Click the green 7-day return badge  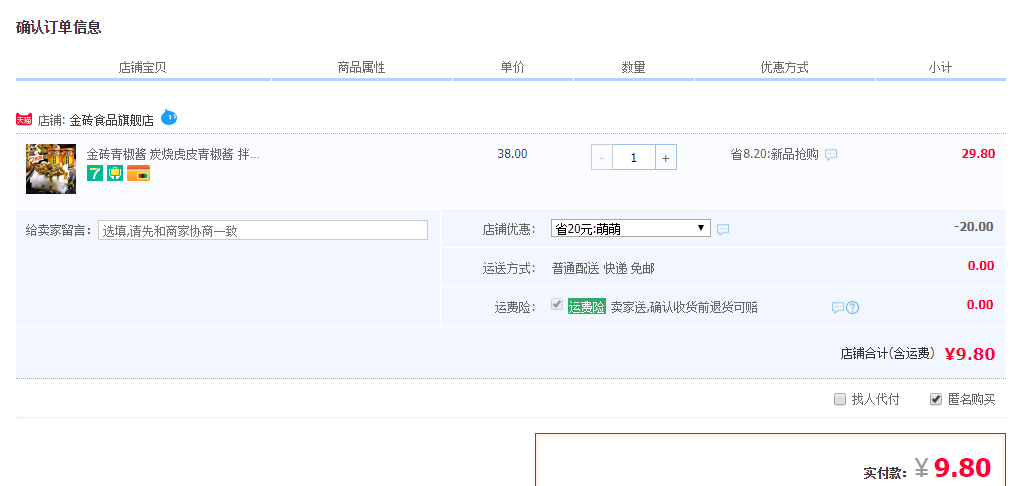(x=95, y=173)
